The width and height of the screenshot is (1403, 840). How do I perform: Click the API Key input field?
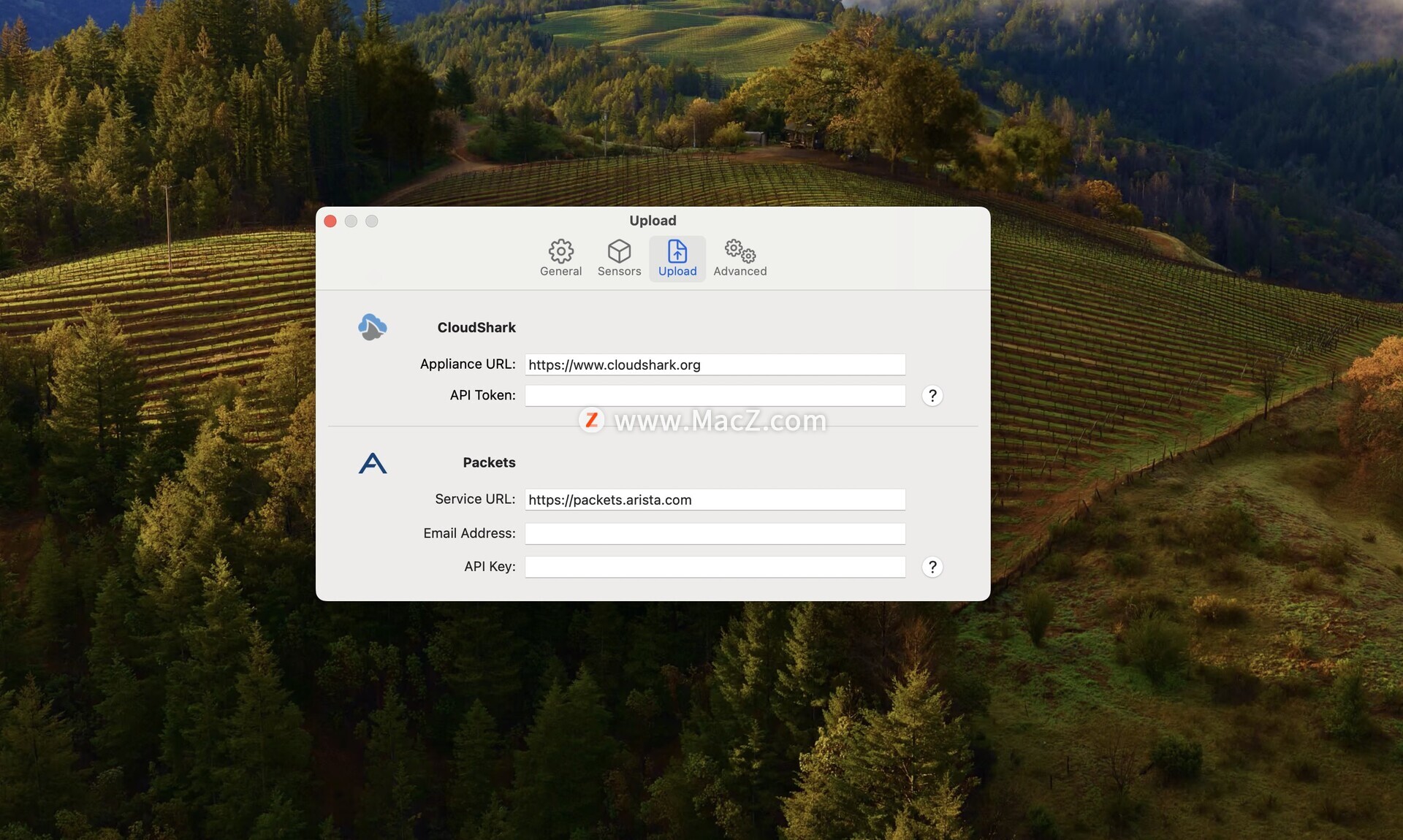point(715,567)
